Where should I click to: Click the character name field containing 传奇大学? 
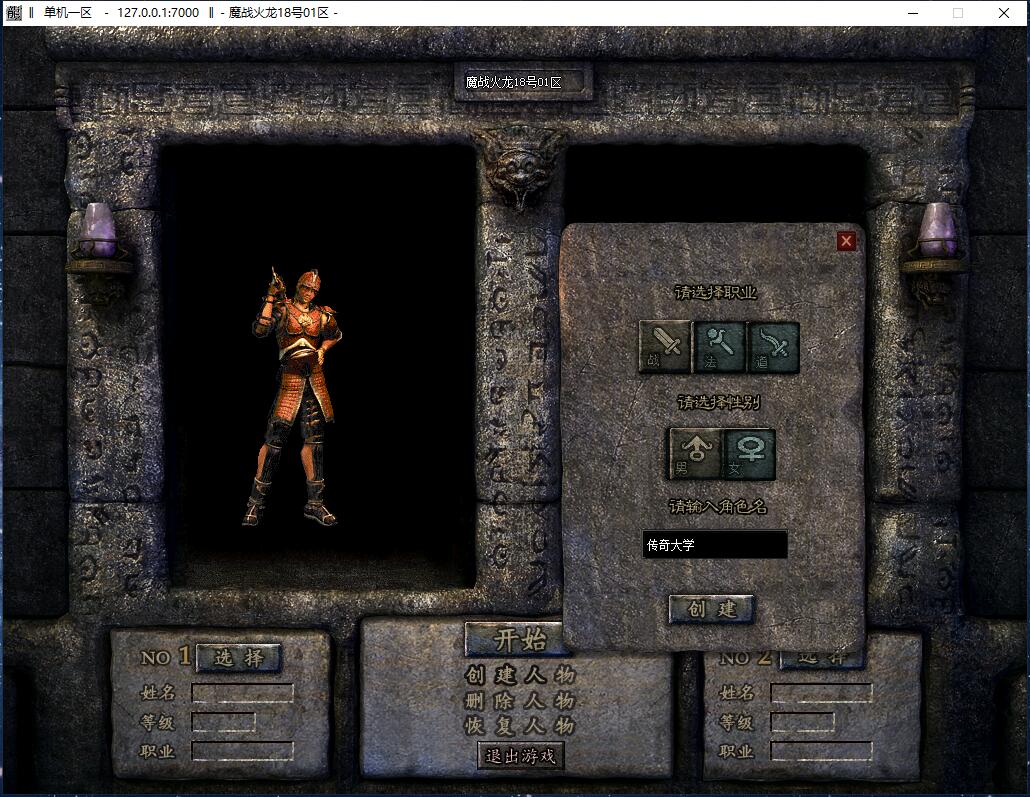715,545
